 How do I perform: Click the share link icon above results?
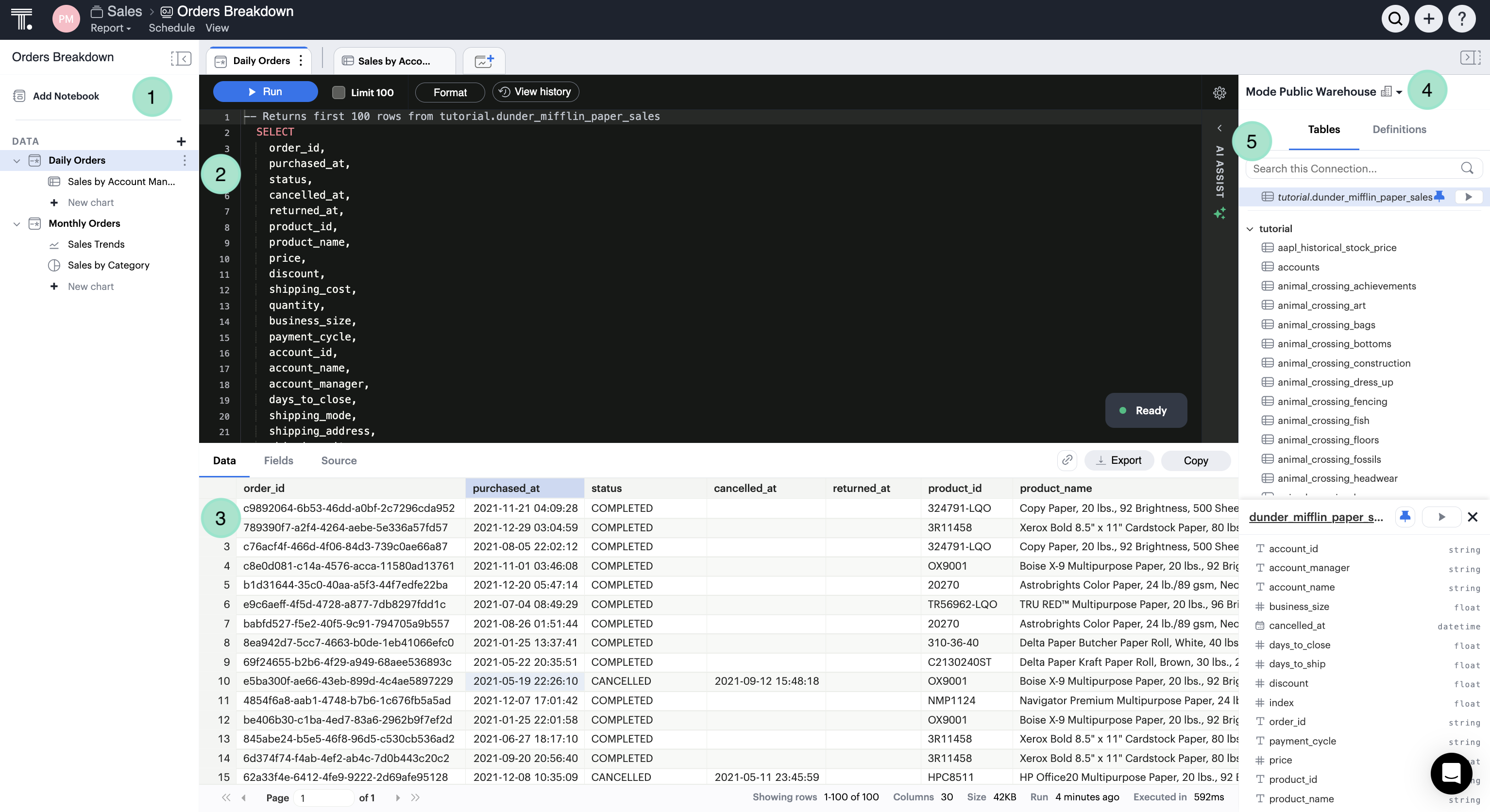(x=1067, y=460)
